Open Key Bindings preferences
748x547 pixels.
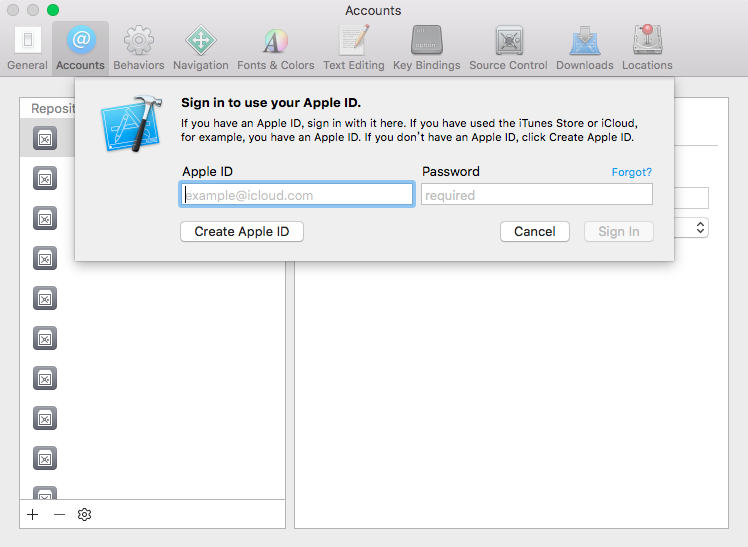coord(426,47)
